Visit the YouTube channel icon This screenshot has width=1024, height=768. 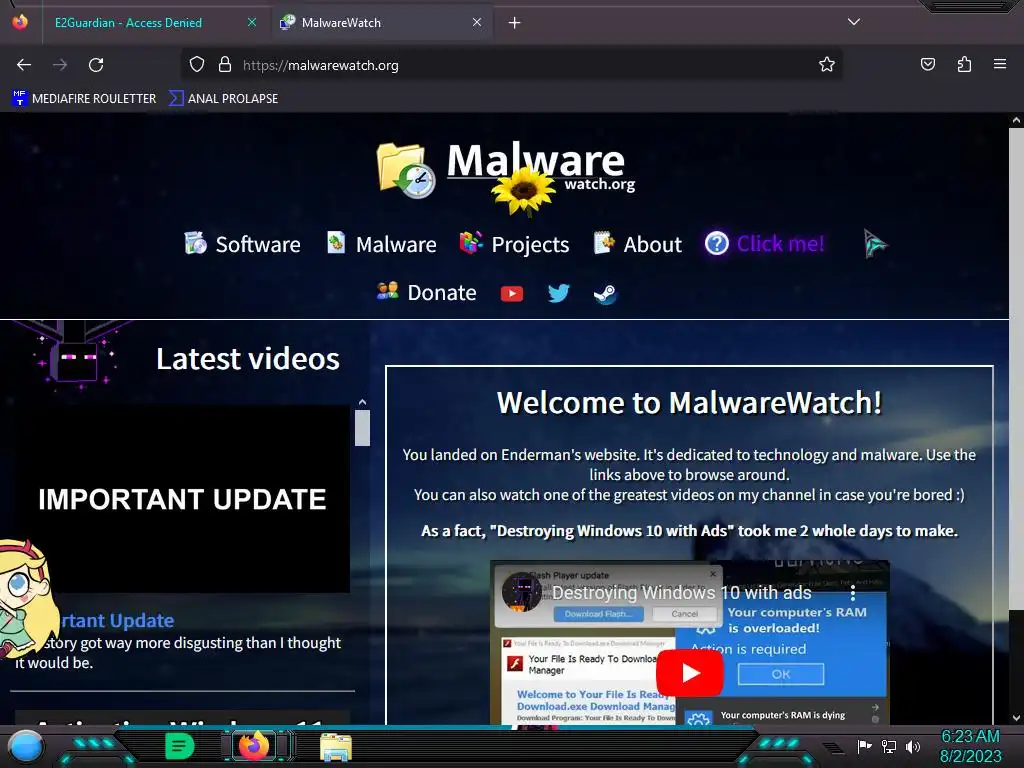point(512,294)
